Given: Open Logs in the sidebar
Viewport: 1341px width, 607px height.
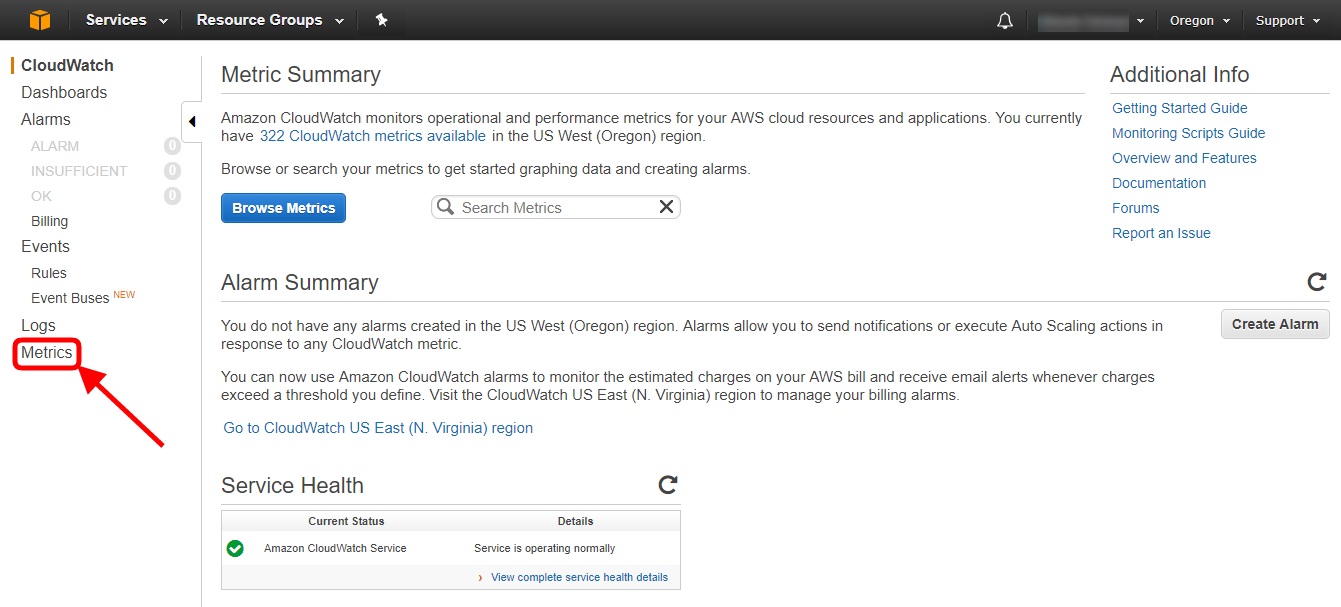Looking at the screenshot, I should [x=38, y=325].
